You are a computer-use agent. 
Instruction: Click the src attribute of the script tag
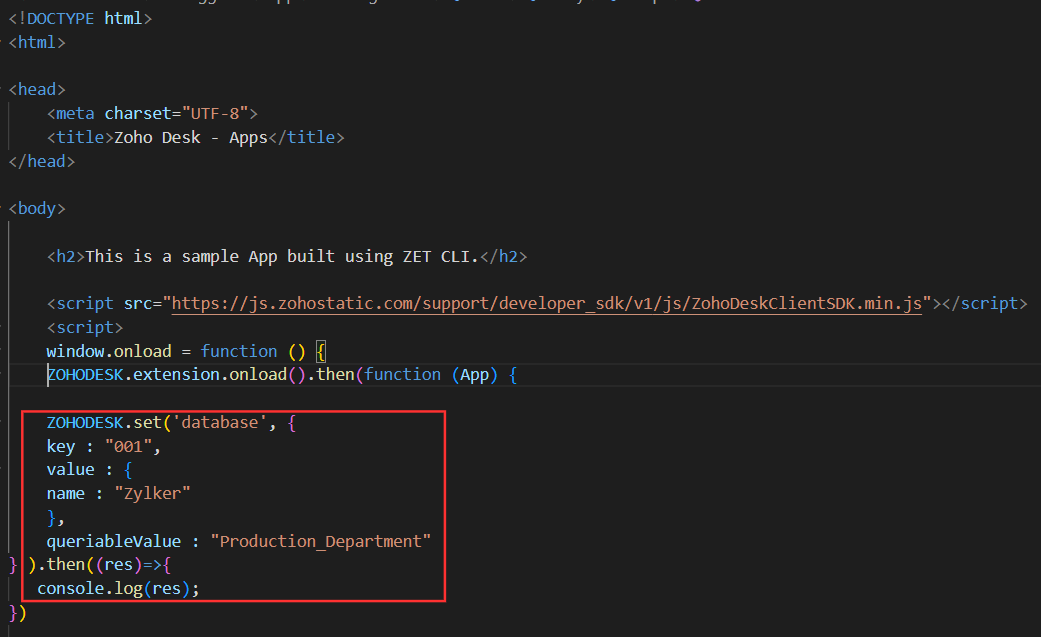[138, 304]
